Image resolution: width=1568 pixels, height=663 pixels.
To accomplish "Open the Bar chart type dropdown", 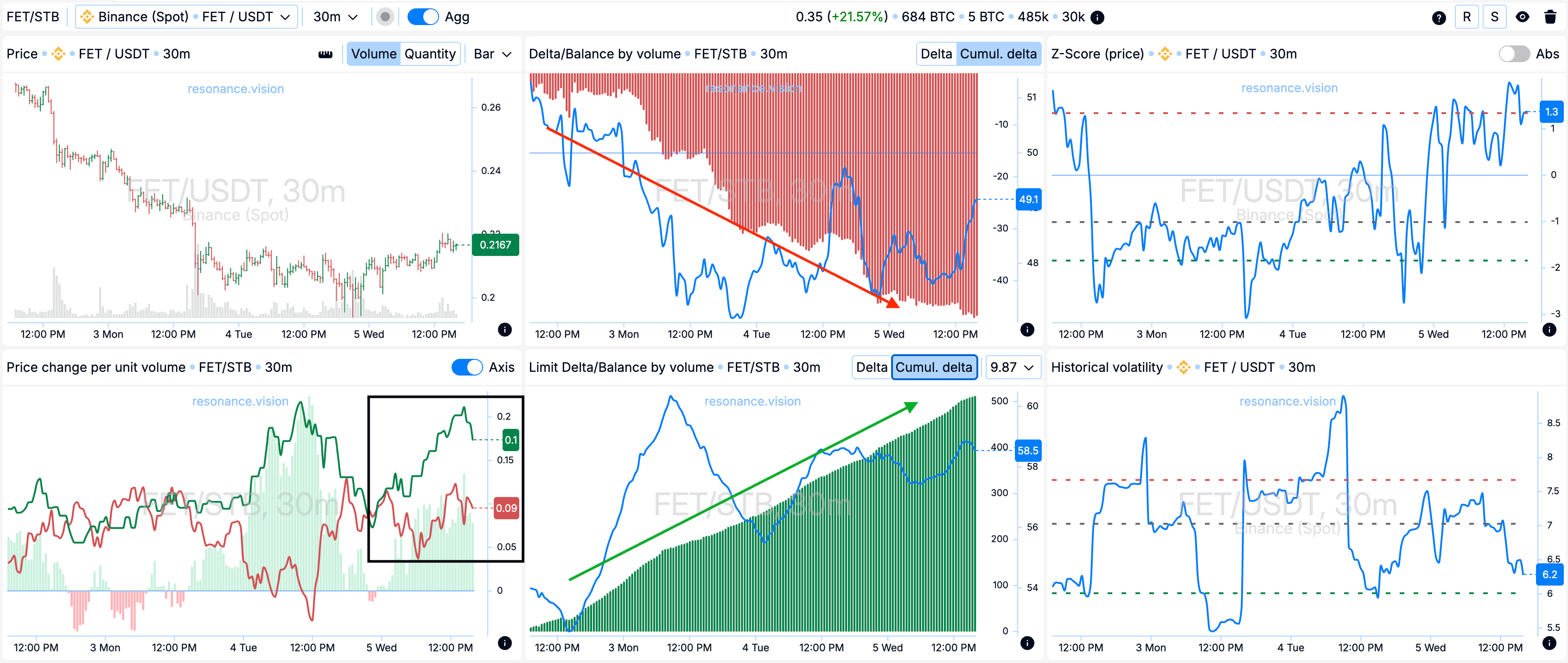I will click(492, 54).
